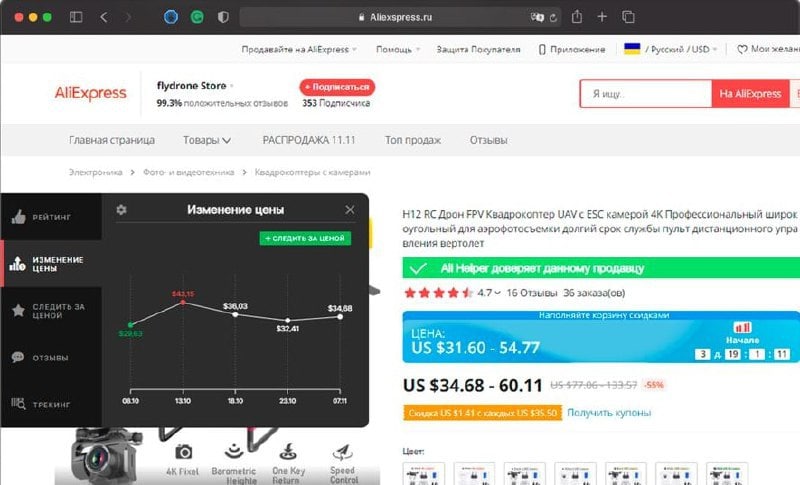This screenshot has height=485, width=800.
Task: Search with the На AliExpress button
Action: pyautogui.click(x=750, y=94)
